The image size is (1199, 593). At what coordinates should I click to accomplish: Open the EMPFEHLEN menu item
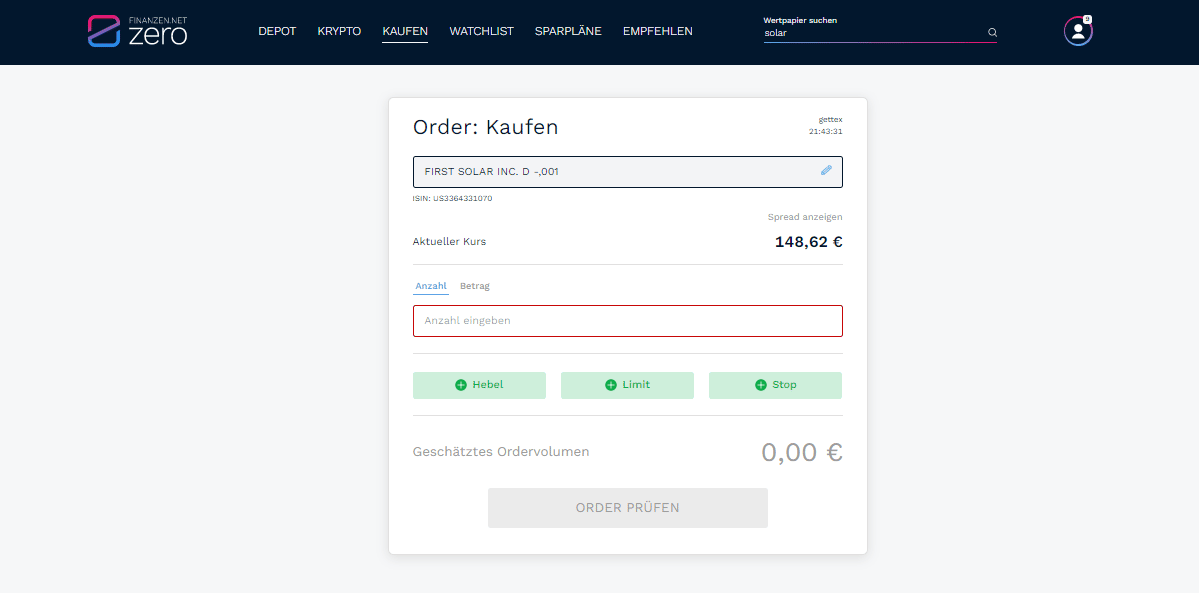coord(657,31)
